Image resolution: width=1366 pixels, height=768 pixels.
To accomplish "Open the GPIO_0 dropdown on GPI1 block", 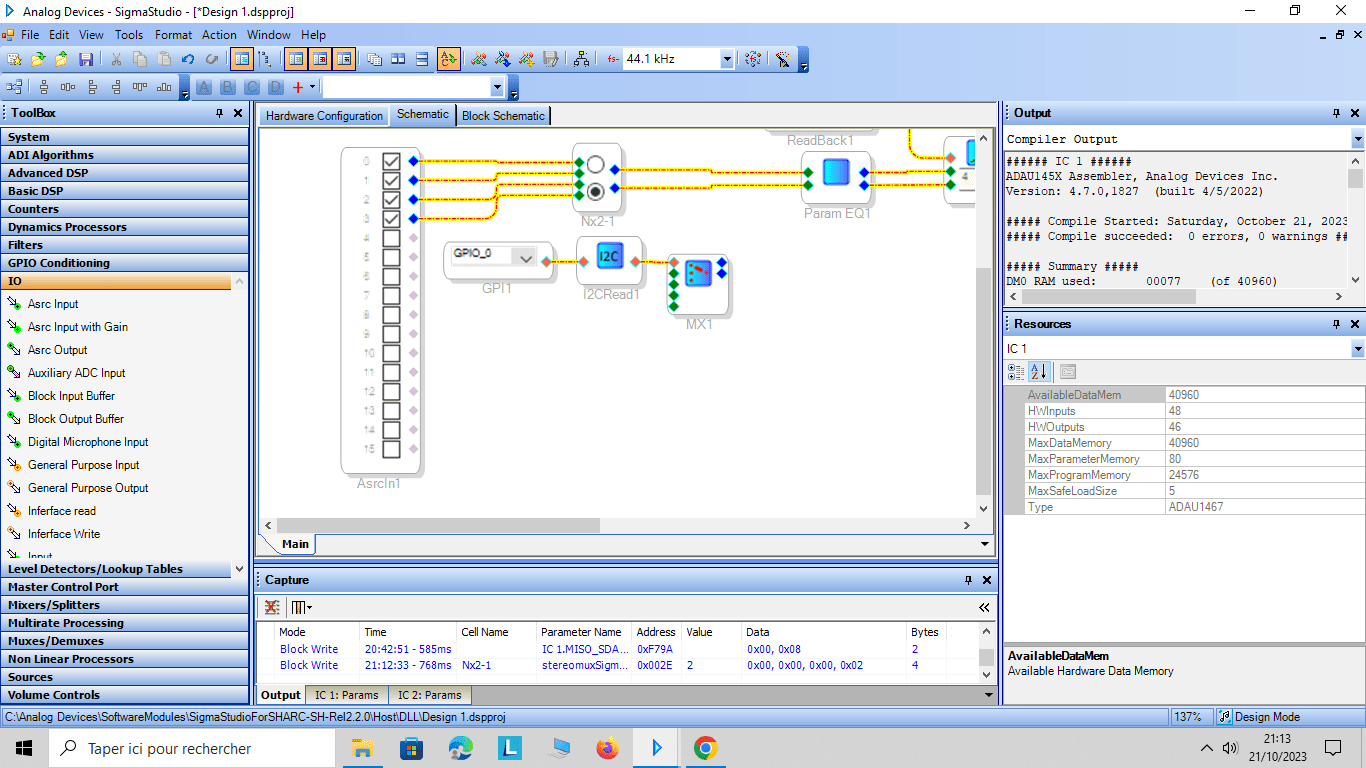I will pos(526,259).
